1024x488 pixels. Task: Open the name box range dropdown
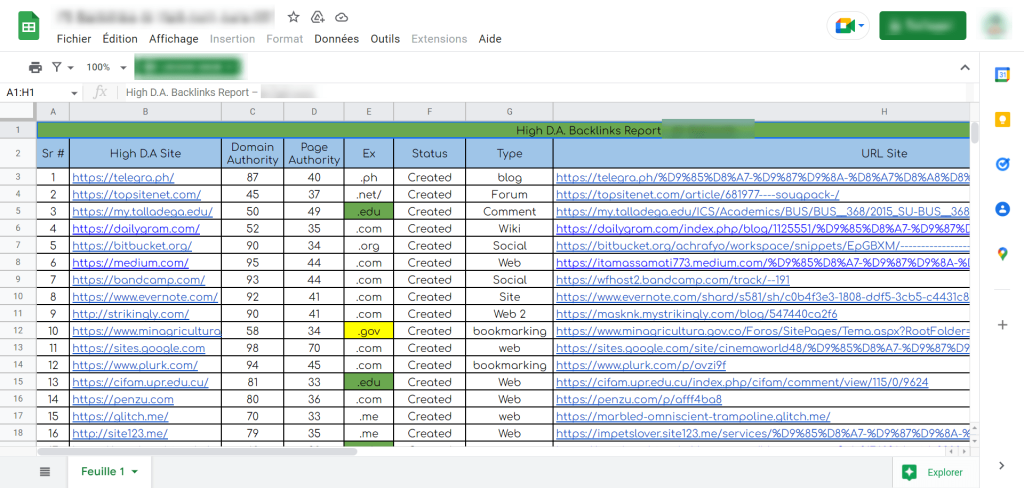point(74,93)
